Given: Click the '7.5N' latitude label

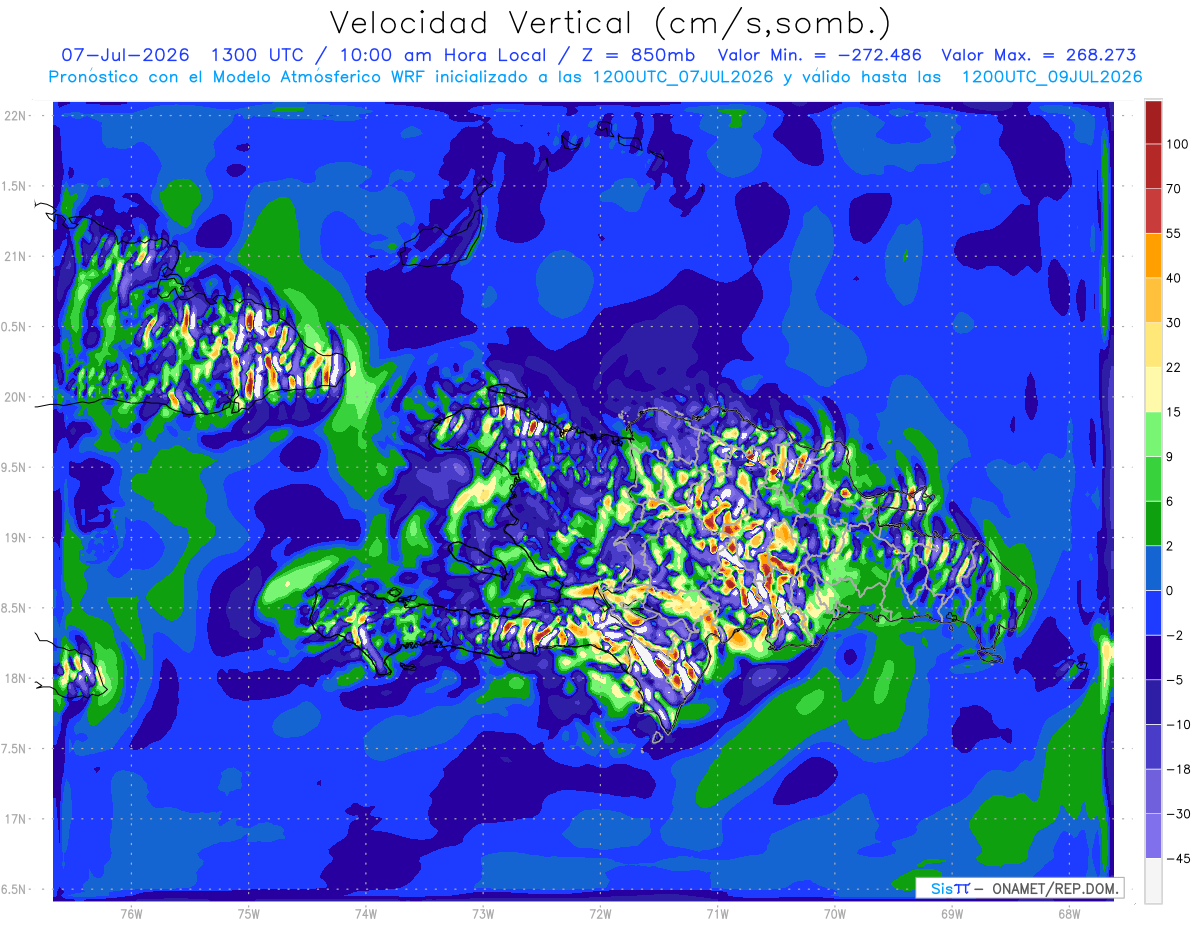Looking at the screenshot, I should (15, 749).
